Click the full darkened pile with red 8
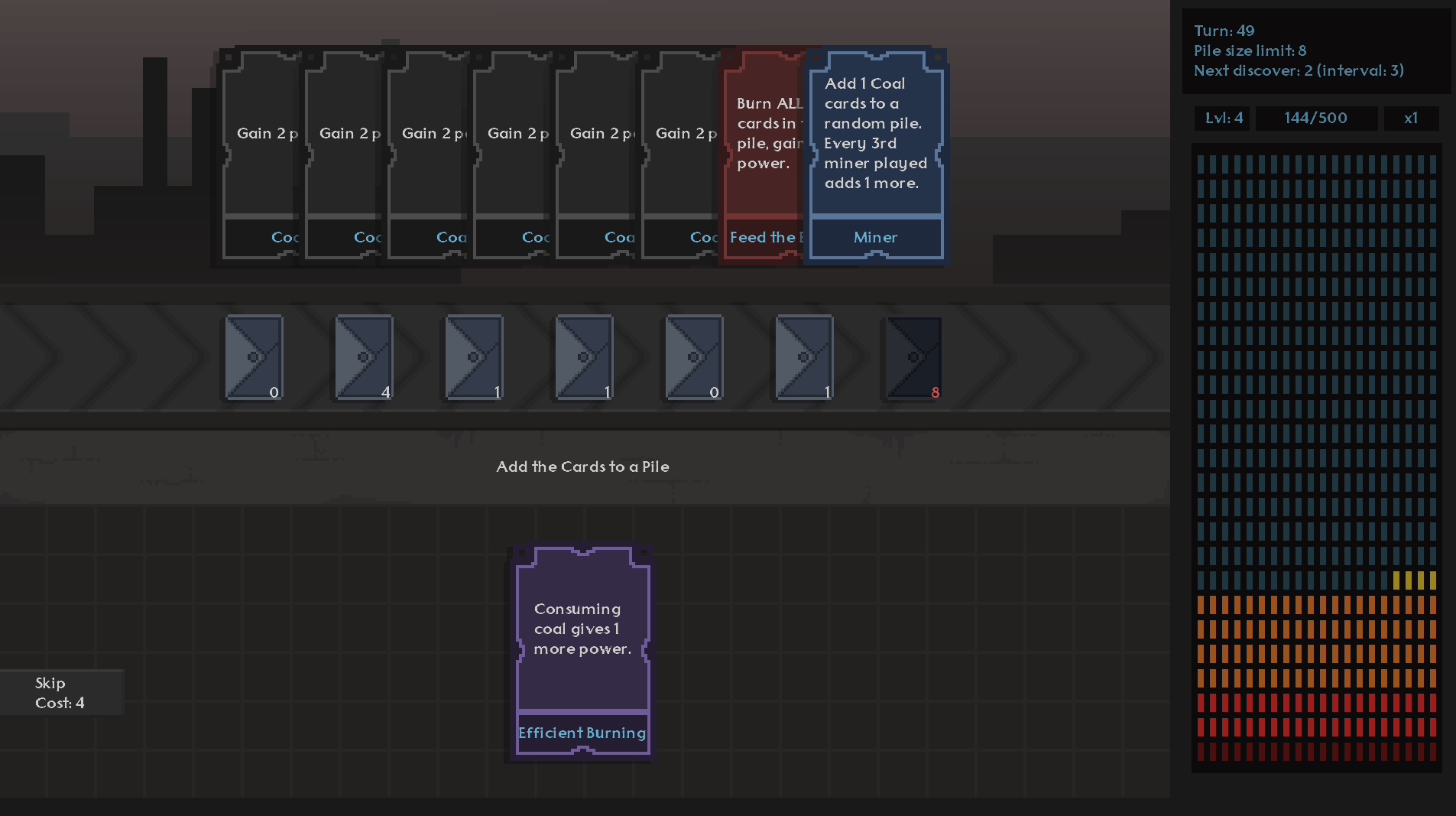The width and height of the screenshot is (1456, 816). 914,357
